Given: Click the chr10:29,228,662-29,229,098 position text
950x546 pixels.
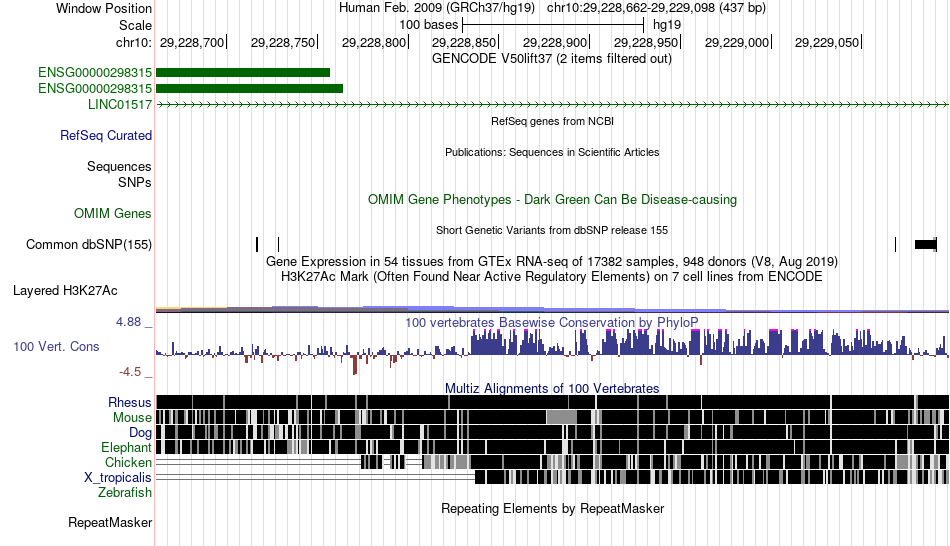Looking at the screenshot, I should tap(656, 8).
